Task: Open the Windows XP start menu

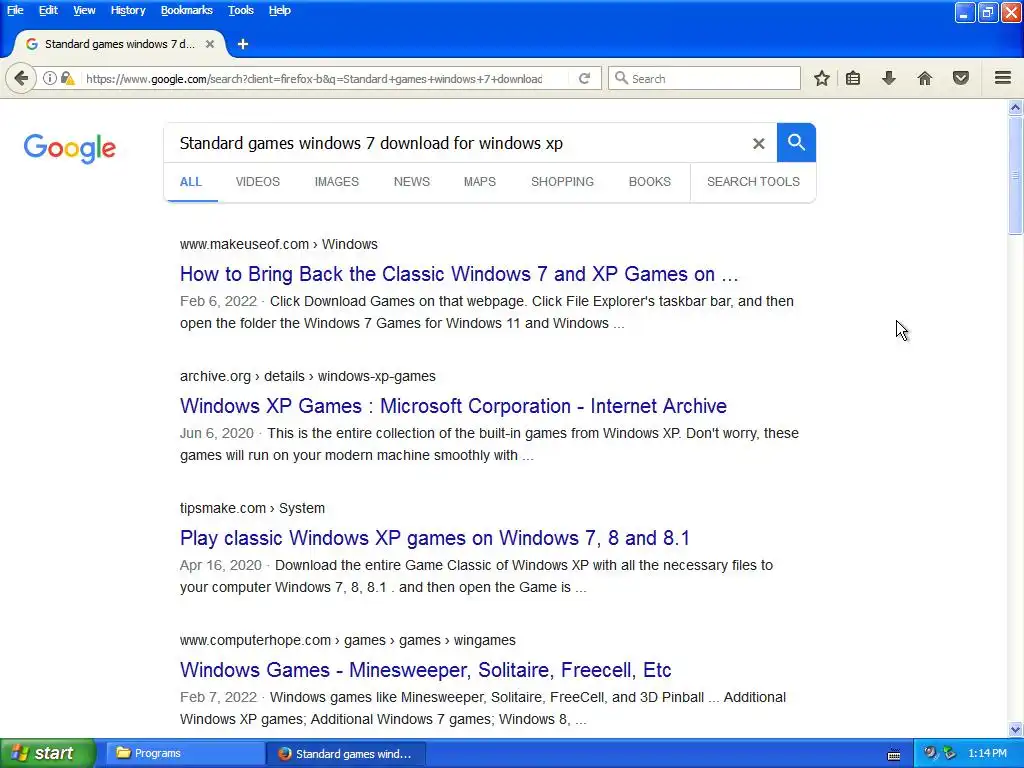Action: pos(47,753)
